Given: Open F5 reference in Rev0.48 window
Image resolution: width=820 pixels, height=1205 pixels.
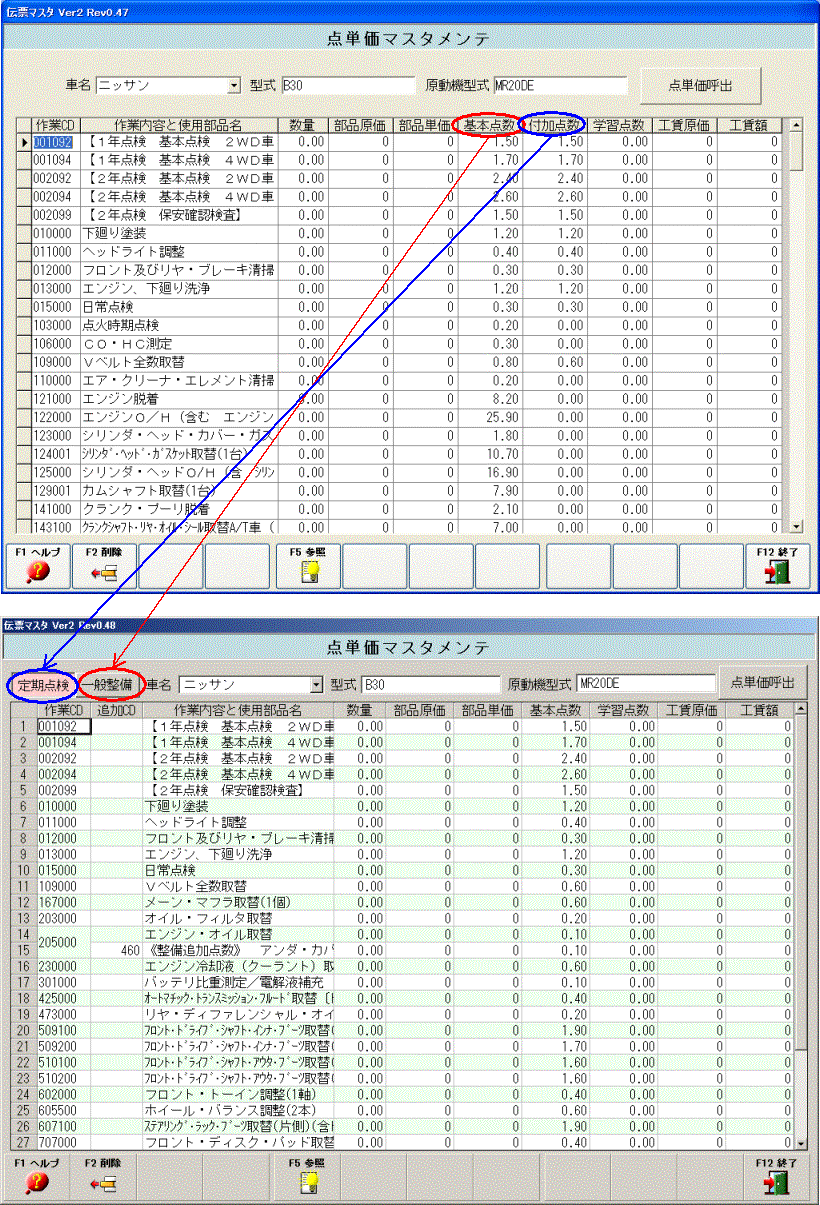Looking at the screenshot, I should pyautogui.click(x=308, y=1176).
